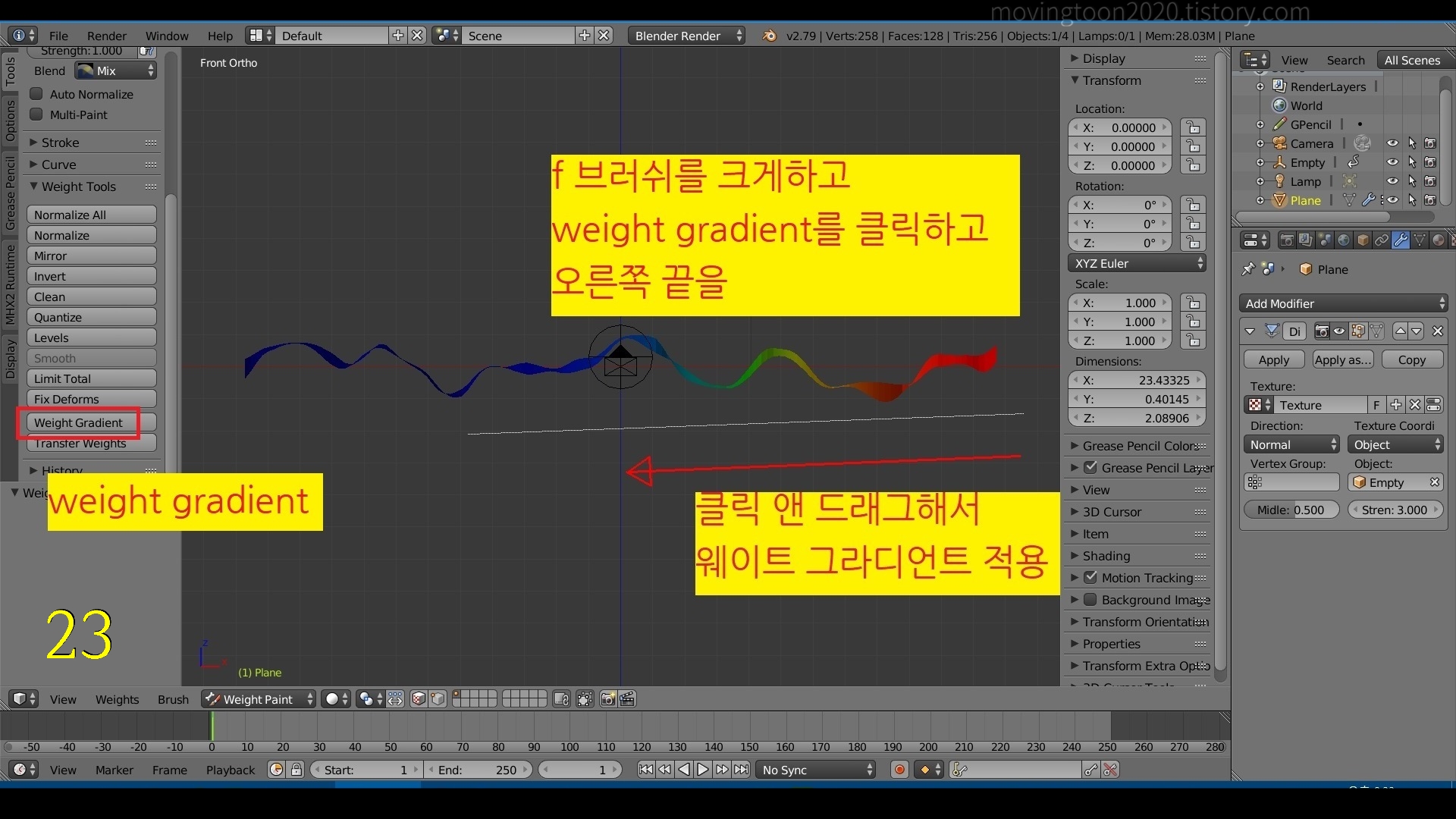Viewport: 1456px width, 819px height.
Task: Open the File menu
Action: point(58,36)
